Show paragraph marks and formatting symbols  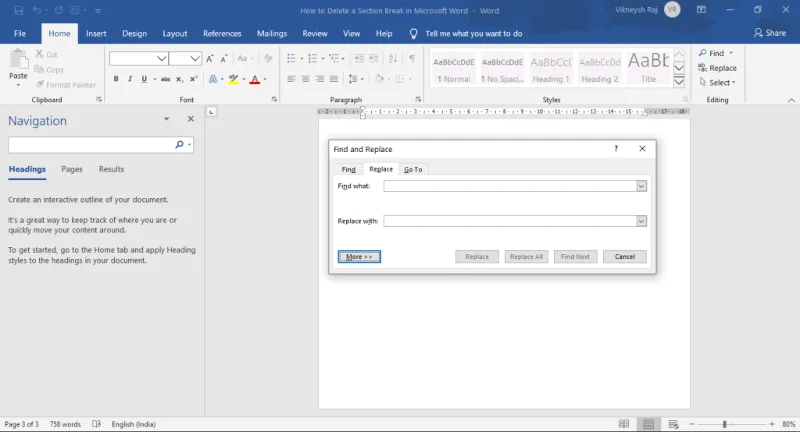coord(412,59)
